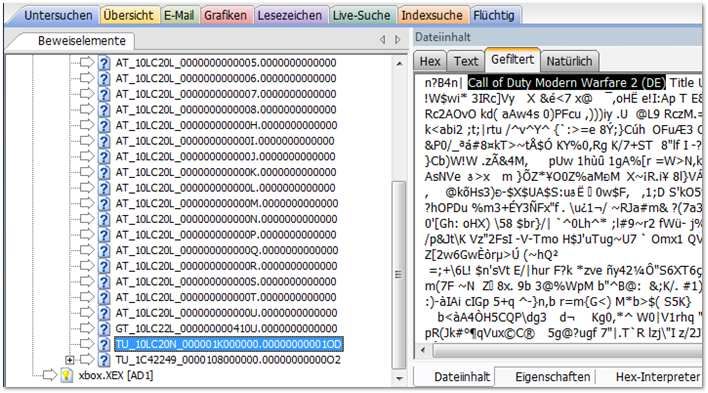
Task: Open the Lesezeichen tab
Action: (x=289, y=16)
